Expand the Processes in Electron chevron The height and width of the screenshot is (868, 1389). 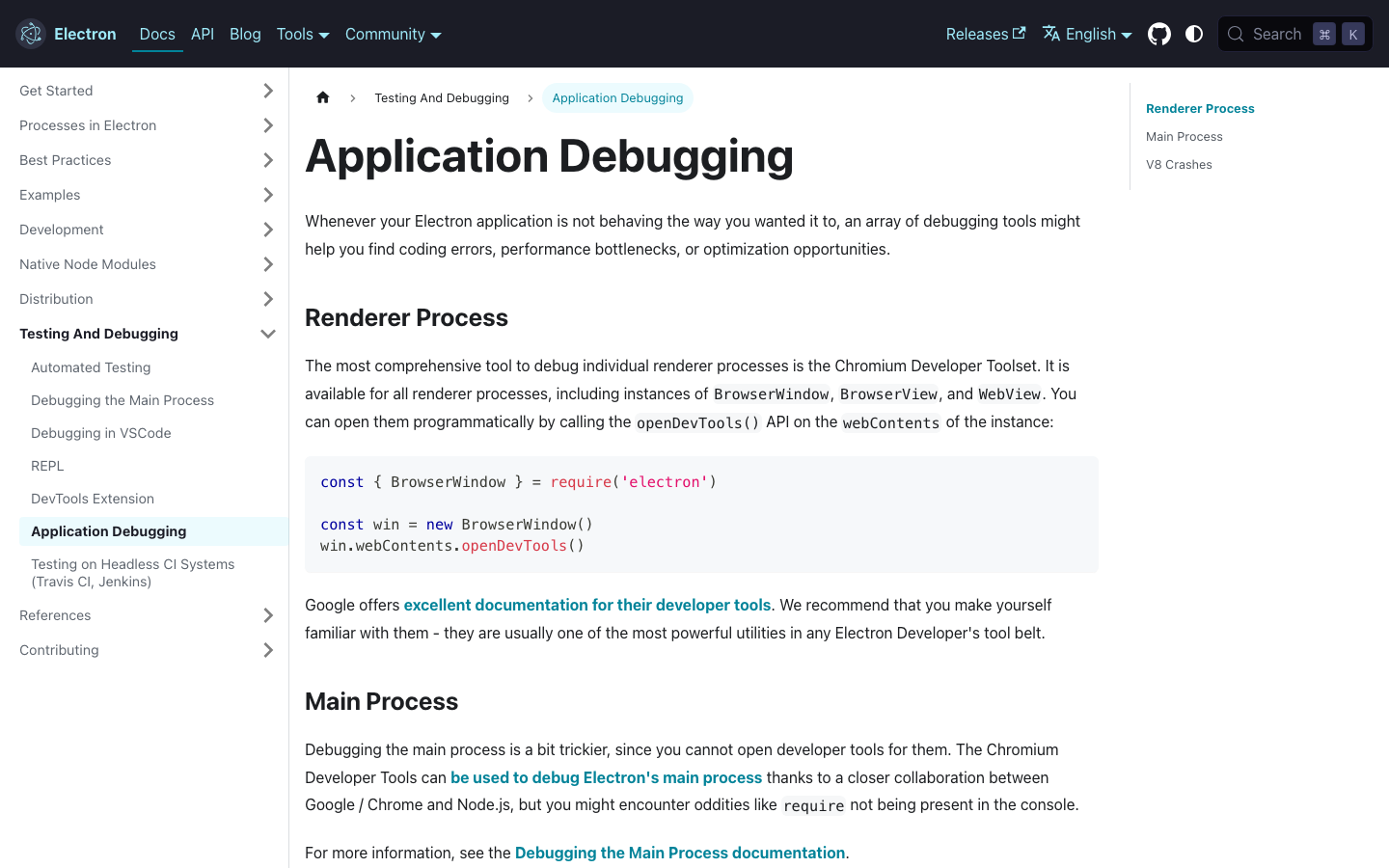point(268,125)
